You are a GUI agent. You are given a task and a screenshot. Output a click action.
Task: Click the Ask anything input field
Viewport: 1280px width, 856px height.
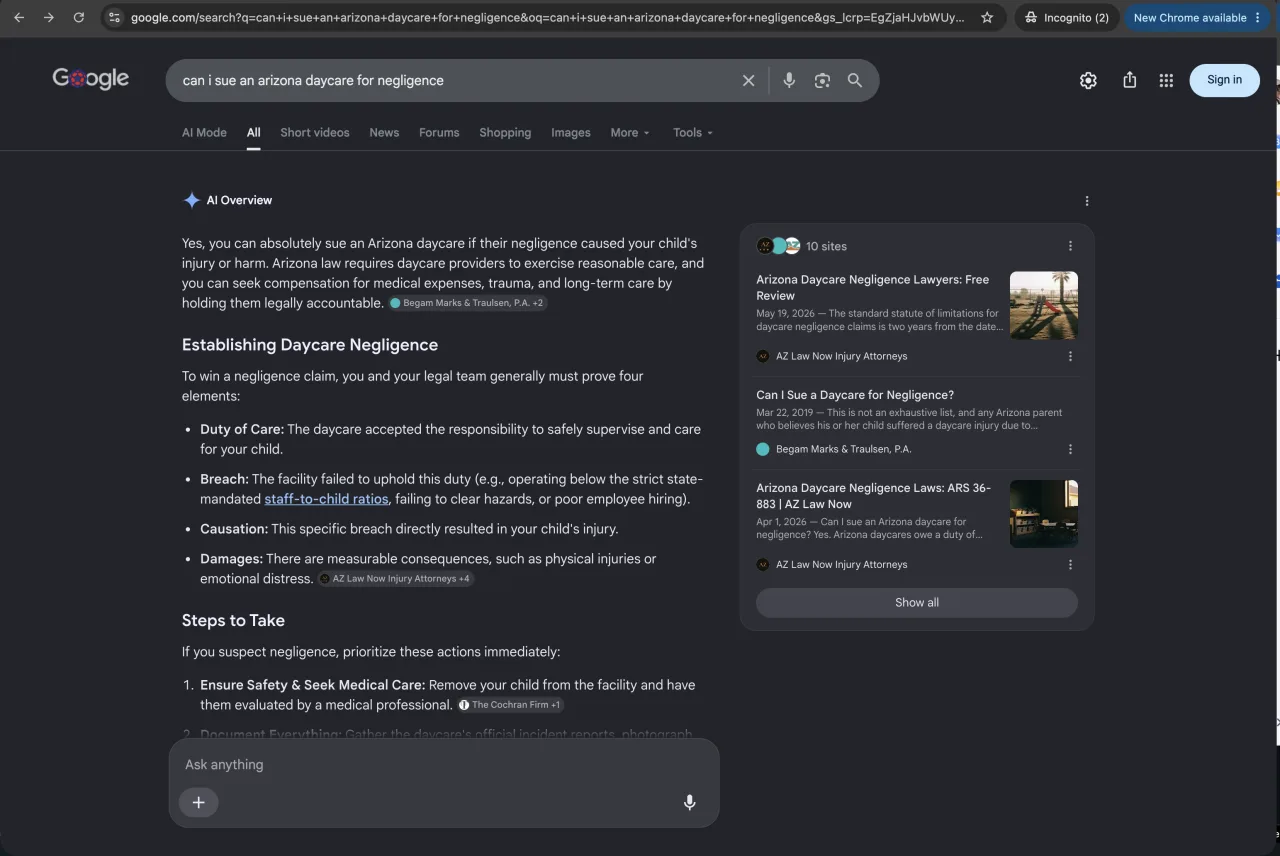point(444,764)
